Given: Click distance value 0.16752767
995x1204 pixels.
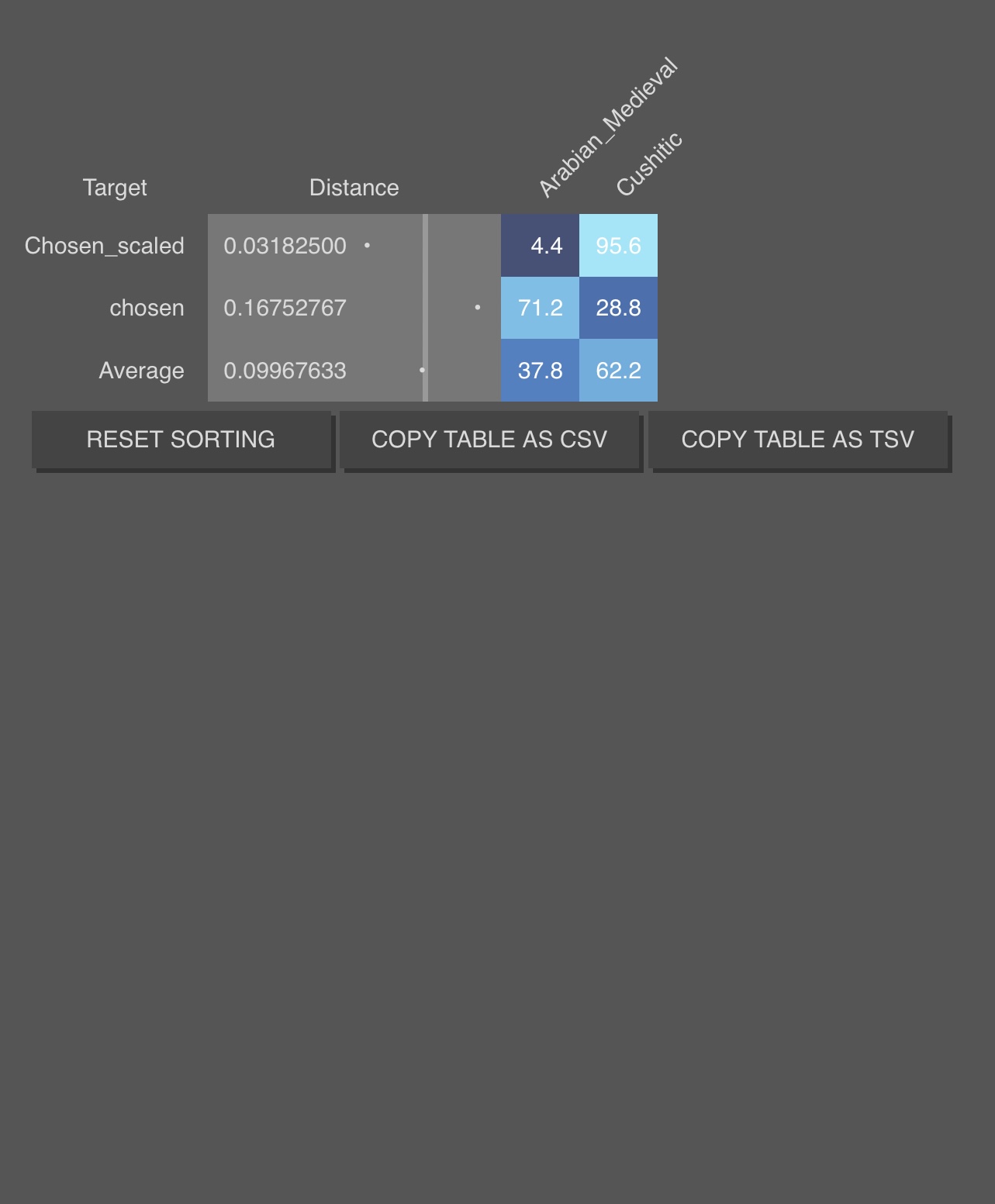Looking at the screenshot, I should tap(285, 308).
